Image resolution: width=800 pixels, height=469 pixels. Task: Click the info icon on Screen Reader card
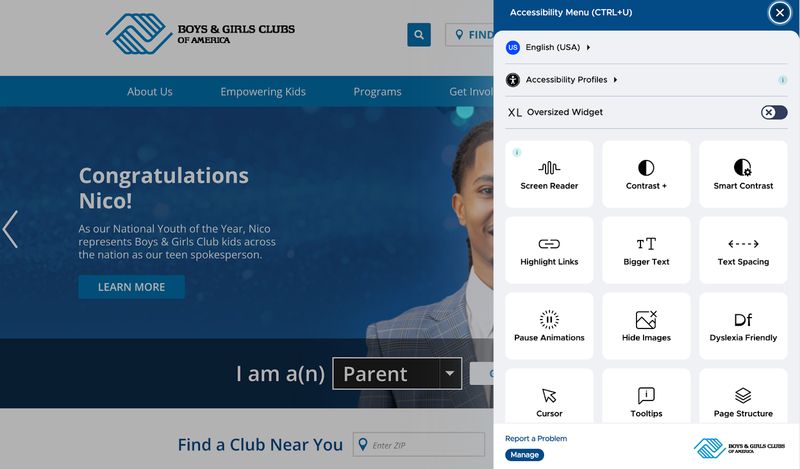(517, 152)
